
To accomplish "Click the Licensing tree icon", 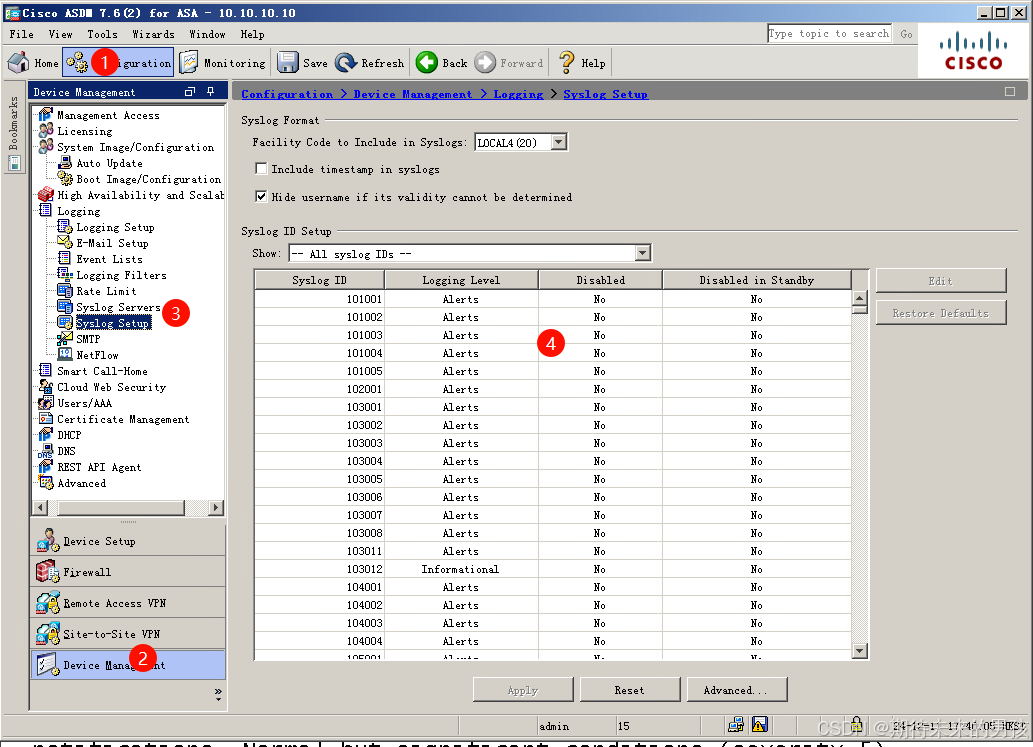I will [45, 130].
